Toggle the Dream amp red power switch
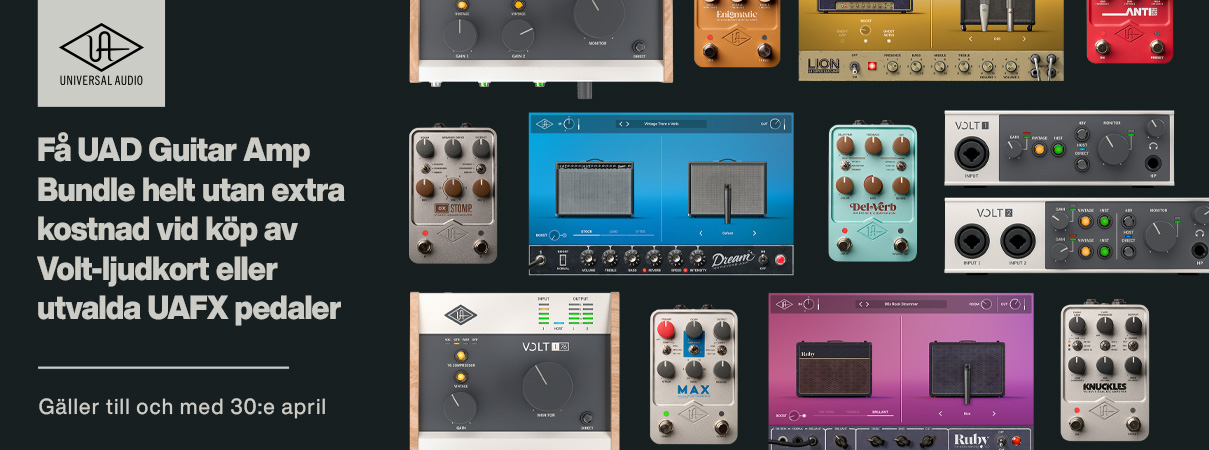This screenshot has width=1209, height=450. pyautogui.click(x=779, y=260)
